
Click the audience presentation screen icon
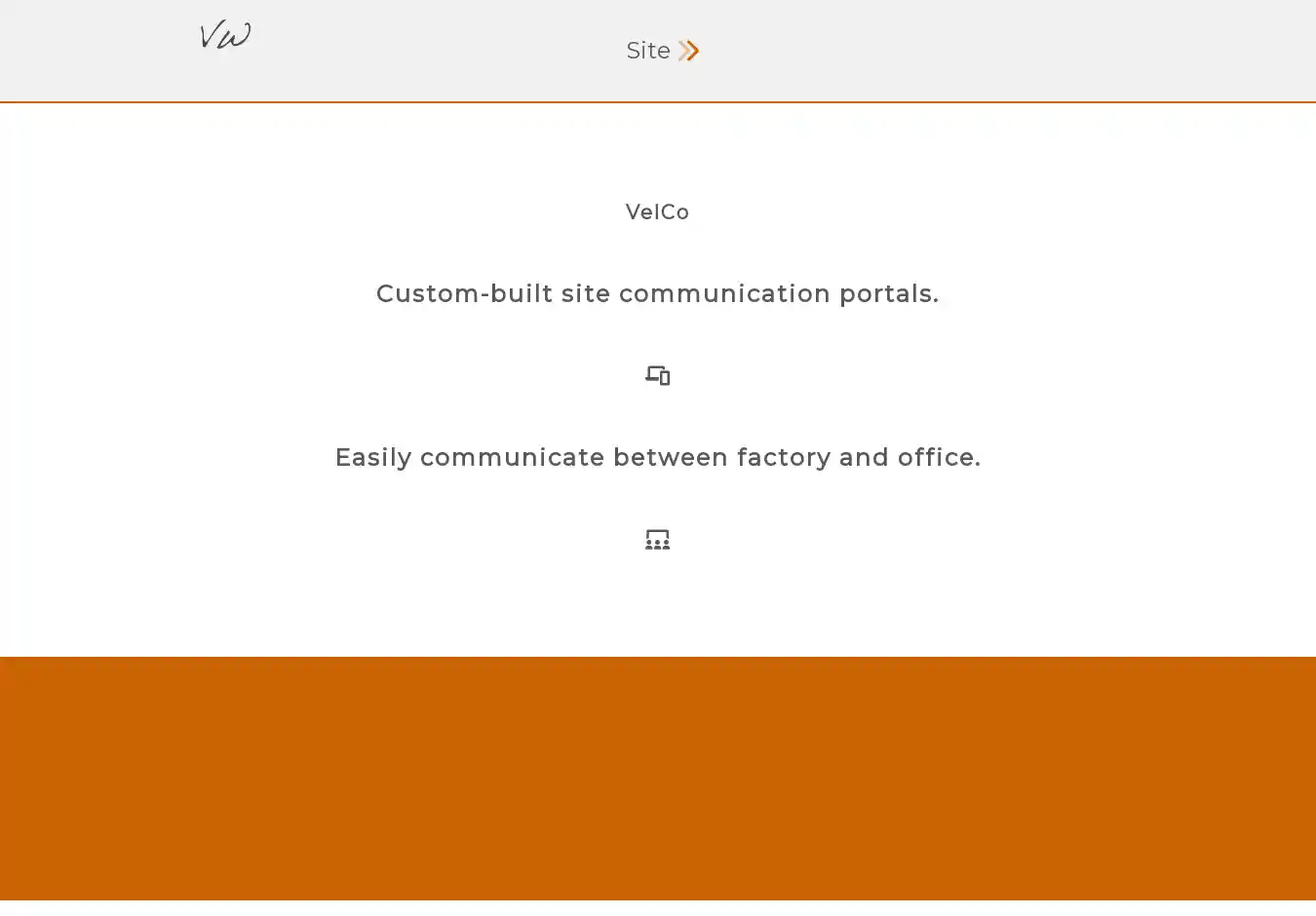point(658,539)
